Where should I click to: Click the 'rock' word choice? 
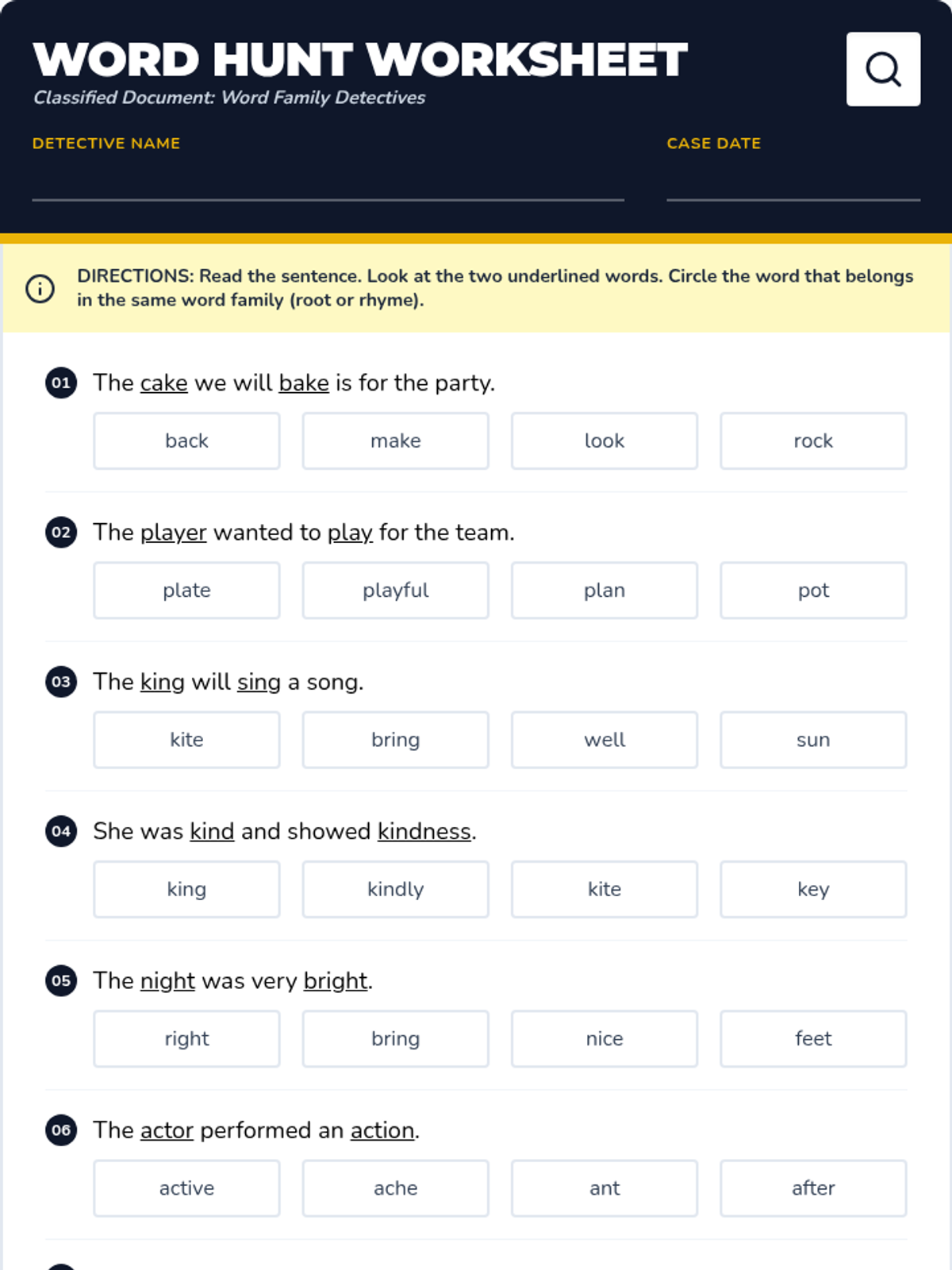pyautogui.click(x=813, y=441)
